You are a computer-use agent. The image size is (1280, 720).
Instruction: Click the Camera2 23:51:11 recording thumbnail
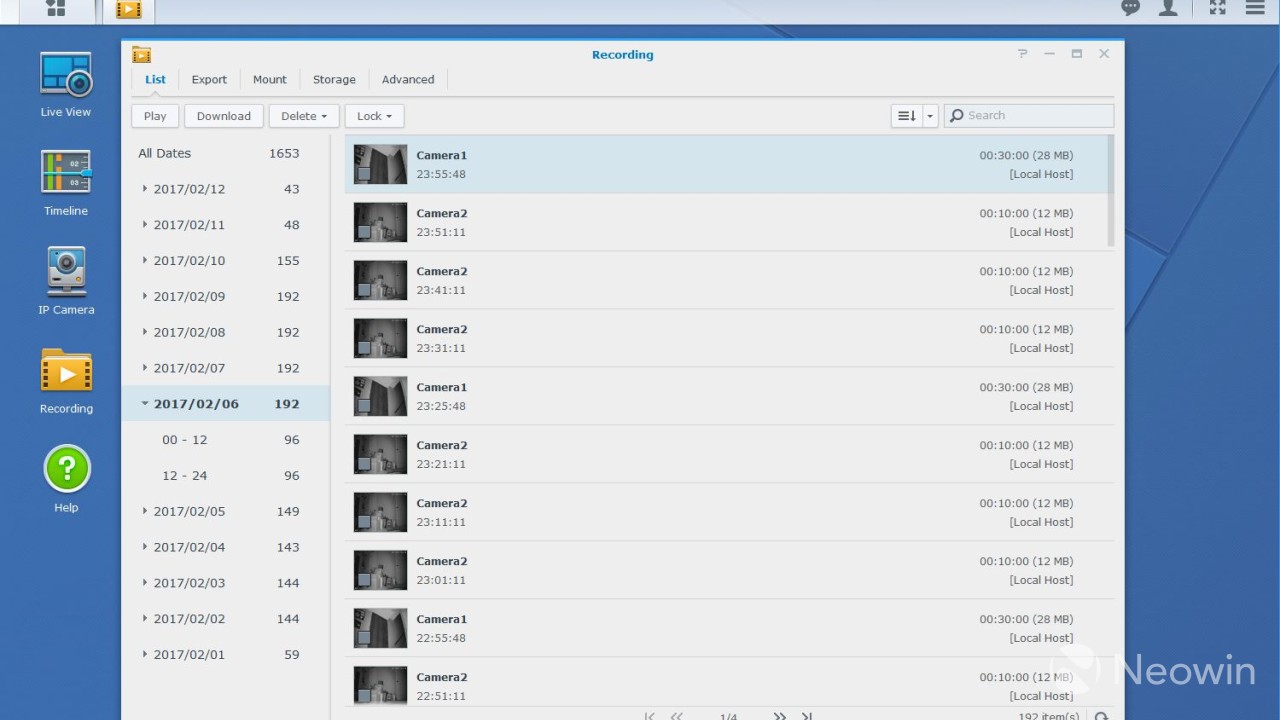click(x=380, y=223)
